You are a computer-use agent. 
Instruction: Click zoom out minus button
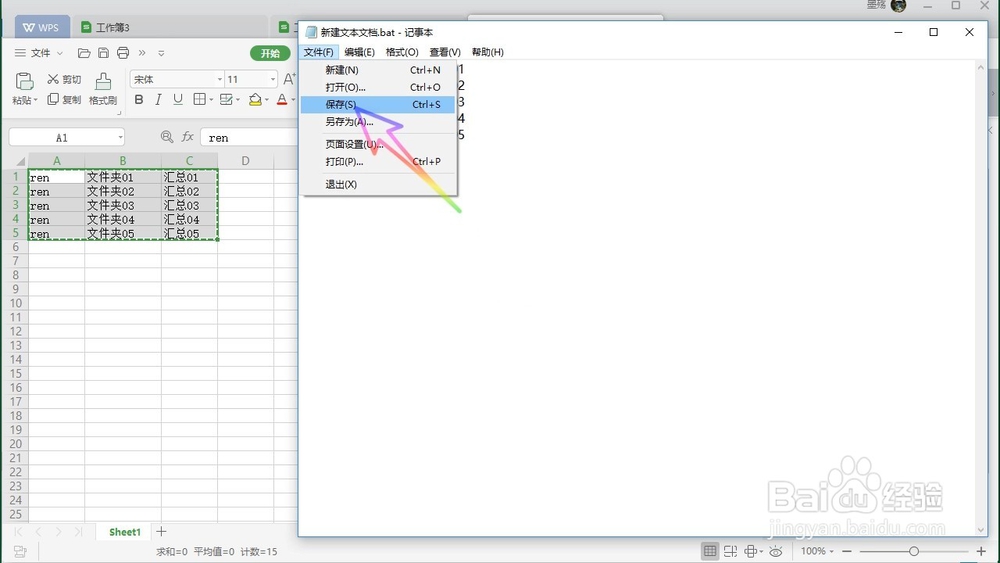(x=847, y=551)
